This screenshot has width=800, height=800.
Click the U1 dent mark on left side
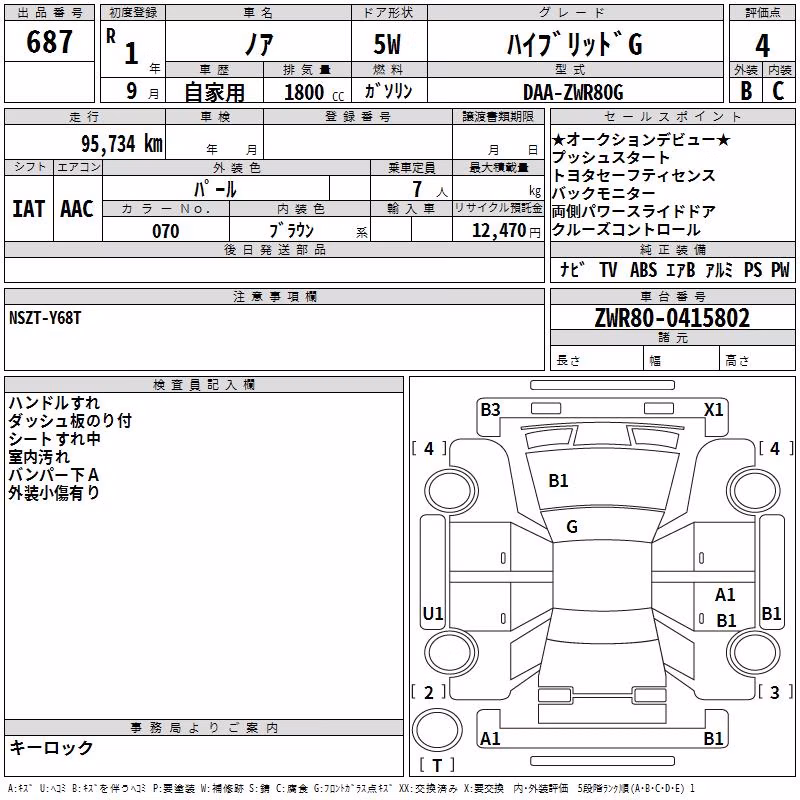[433, 613]
